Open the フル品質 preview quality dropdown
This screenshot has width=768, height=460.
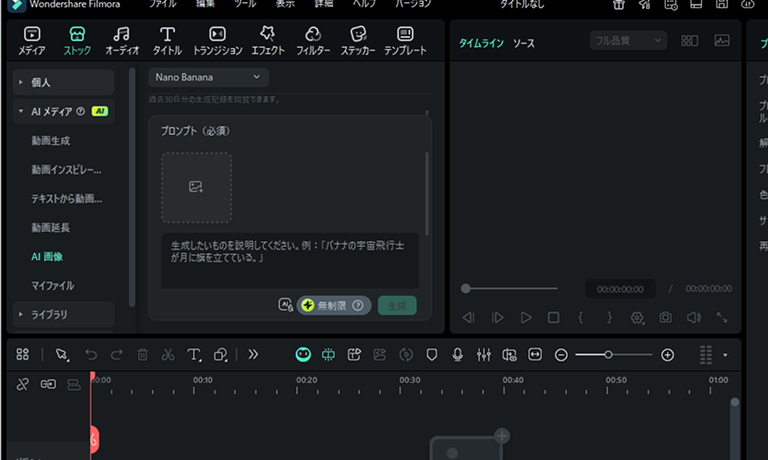(627, 41)
